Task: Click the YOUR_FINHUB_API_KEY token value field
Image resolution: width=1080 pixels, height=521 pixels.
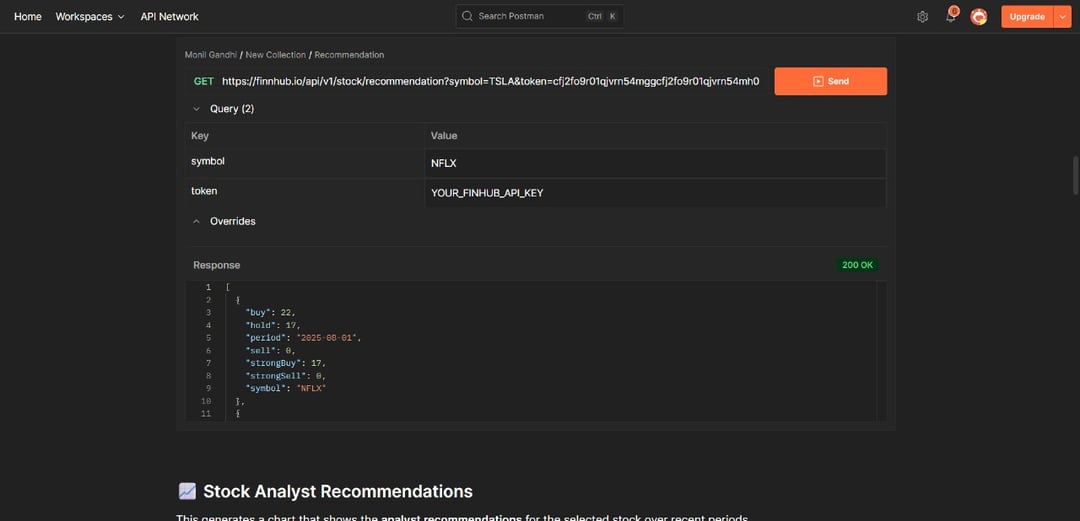Action: [x=655, y=193]
